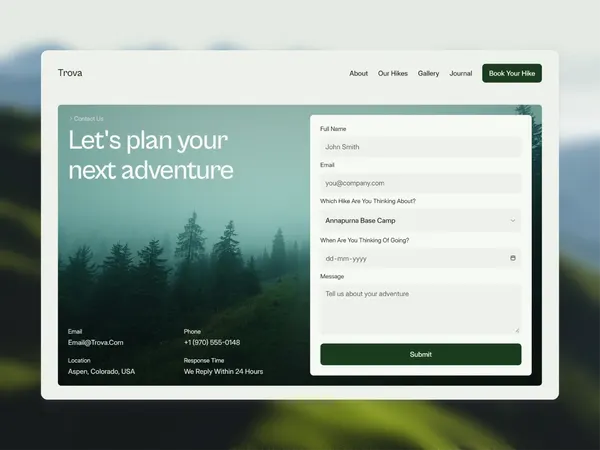This screenshot has width=600, height=450.
Task: Open the calendar date picker icon
Action: (513, 258)
